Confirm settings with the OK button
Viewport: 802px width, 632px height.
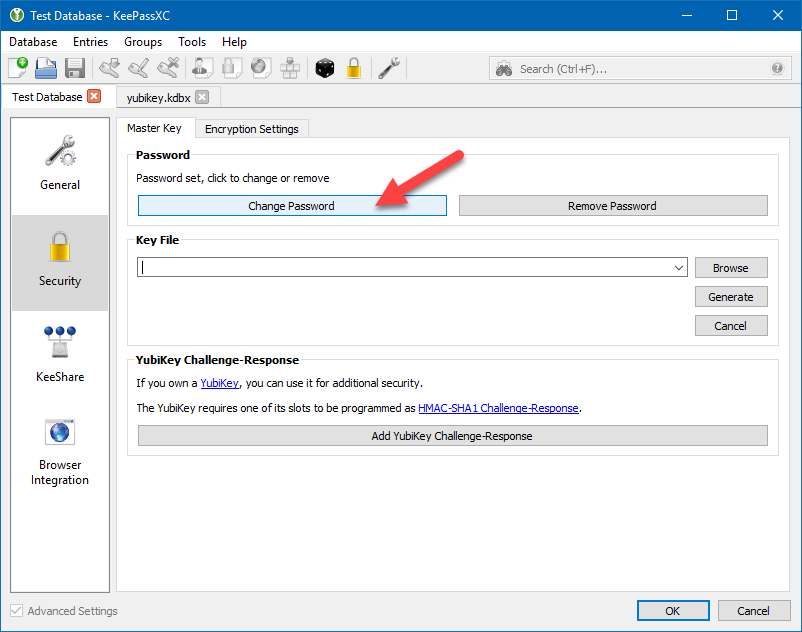[673, 611]
